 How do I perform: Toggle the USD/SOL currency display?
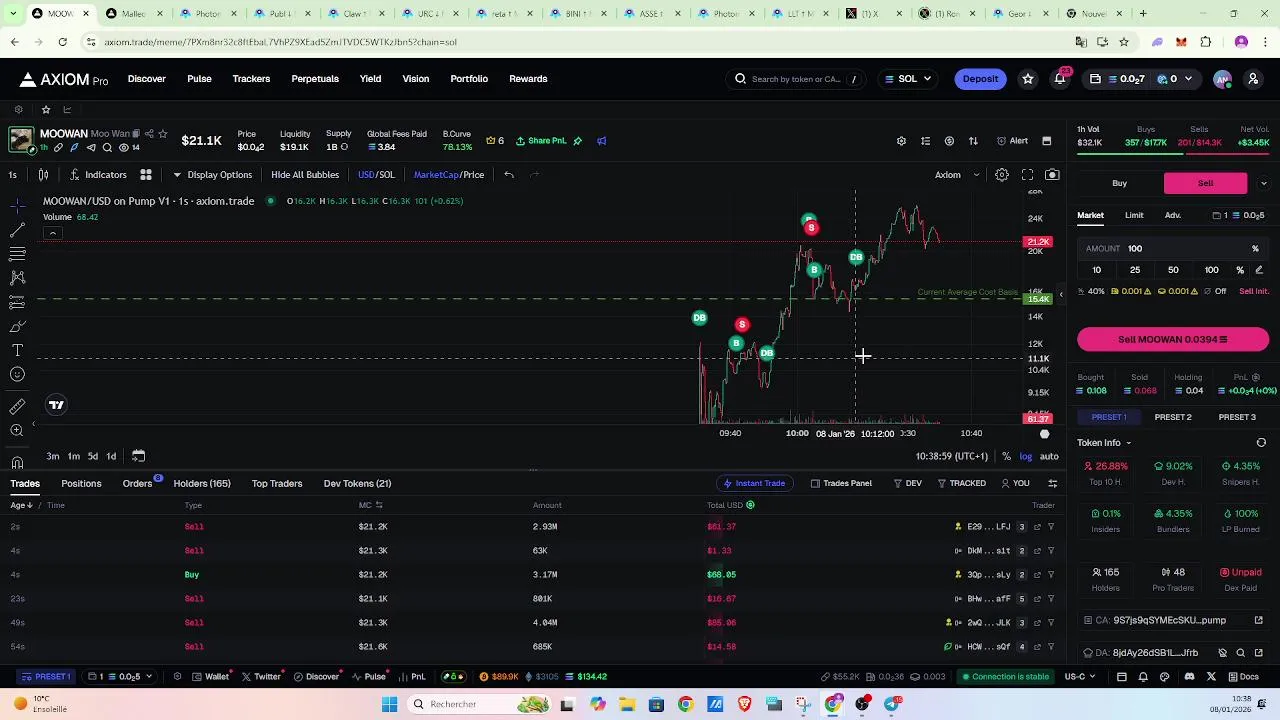[x=376, y=175]
